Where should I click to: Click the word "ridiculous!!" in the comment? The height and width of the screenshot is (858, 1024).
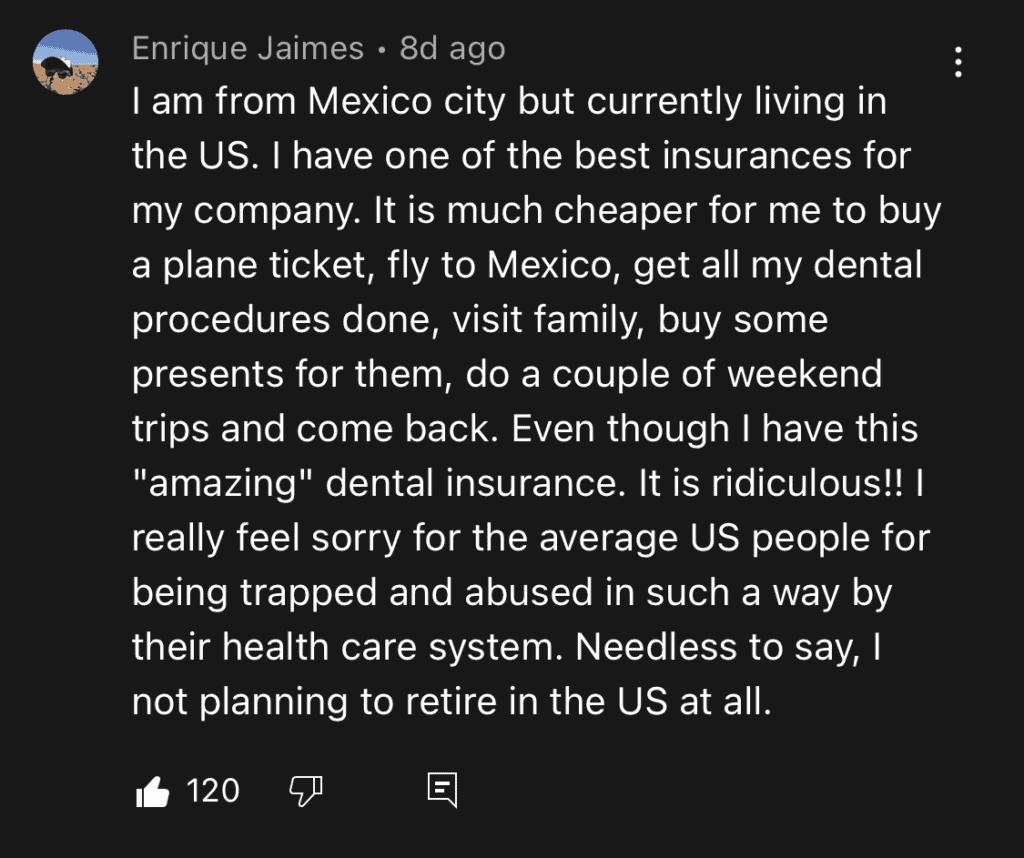click(808, 483)
